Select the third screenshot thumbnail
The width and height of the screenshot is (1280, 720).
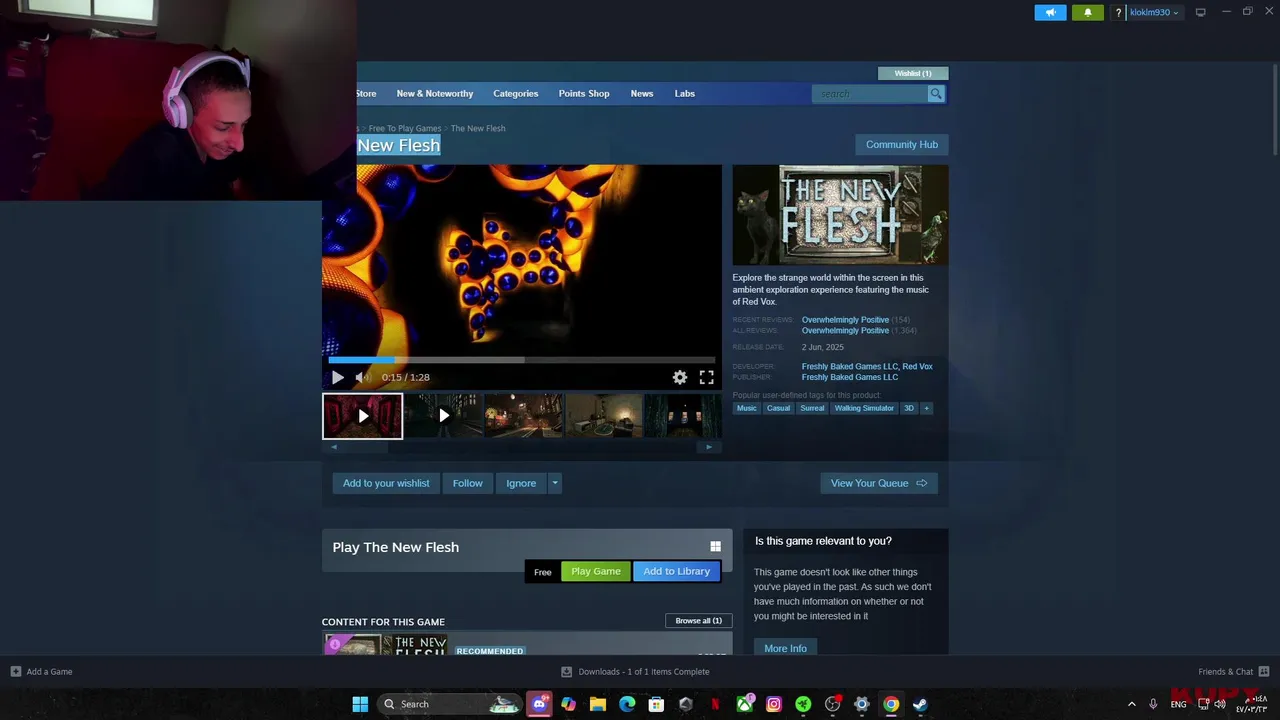click(x=524, y=416)
